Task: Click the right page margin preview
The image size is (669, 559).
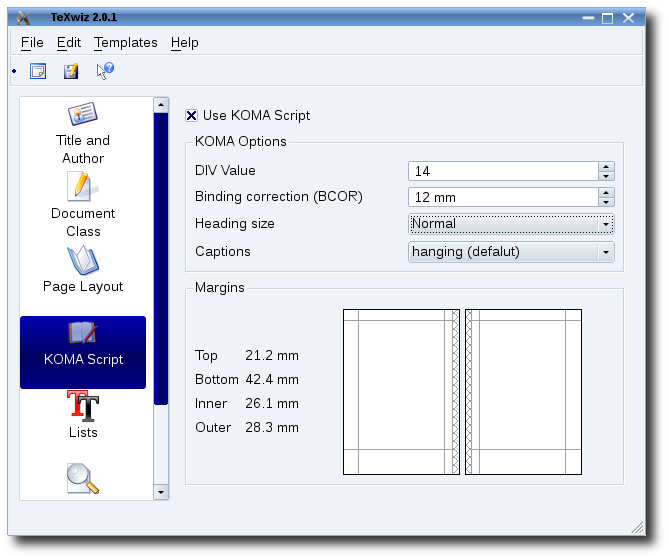Action: point(524,392)
